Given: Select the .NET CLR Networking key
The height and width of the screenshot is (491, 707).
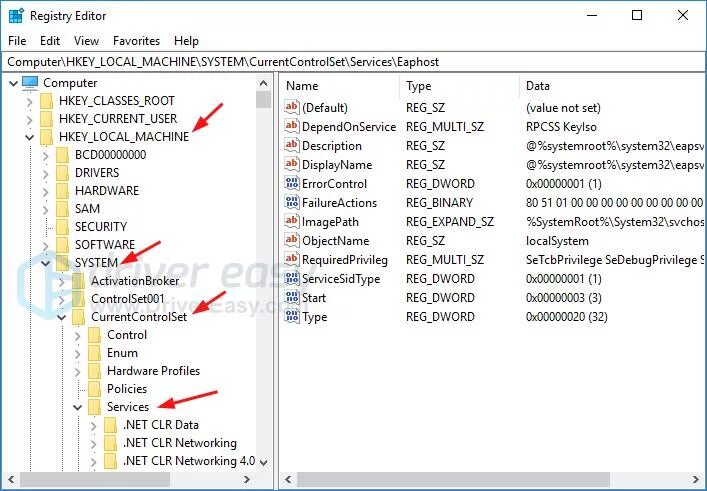Looking at the screenshot, I should click(179, 443).
